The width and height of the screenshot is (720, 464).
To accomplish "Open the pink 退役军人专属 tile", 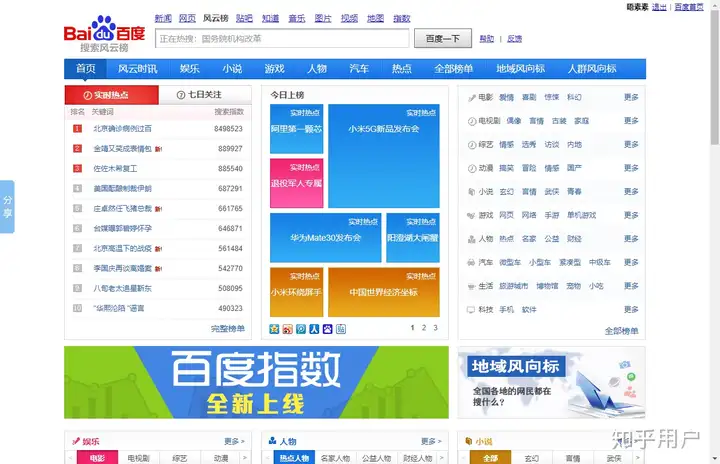I will (297, 183).
